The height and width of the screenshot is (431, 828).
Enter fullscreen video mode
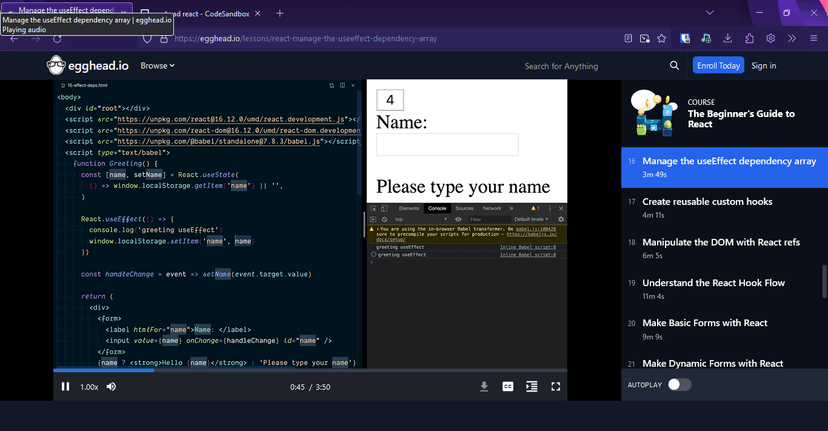556,387
